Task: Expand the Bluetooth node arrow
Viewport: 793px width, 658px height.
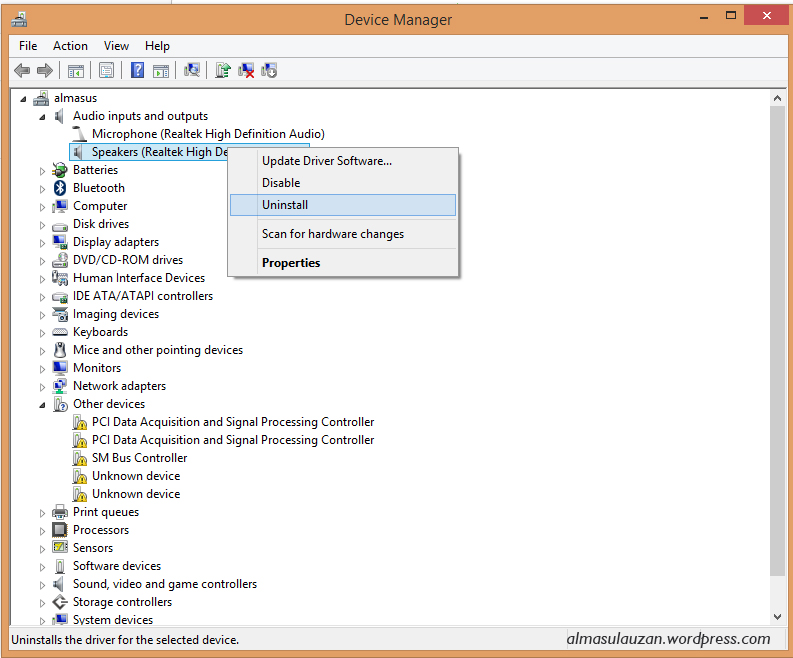Action: pos(42,189)
